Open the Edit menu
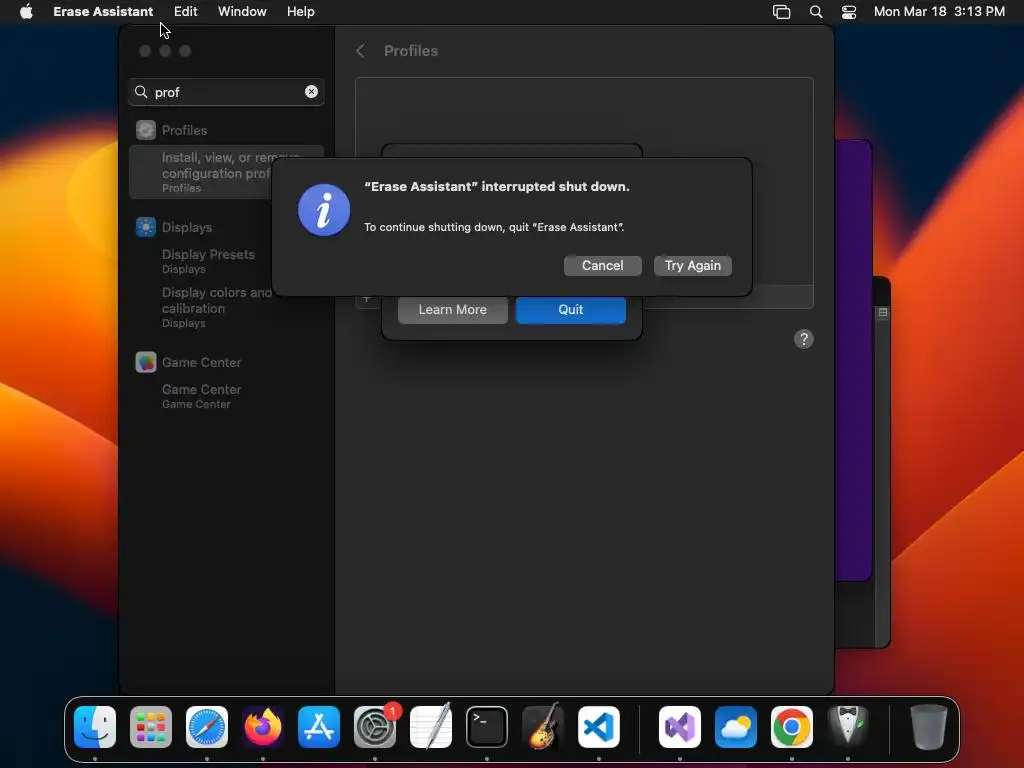 [x=185, y=12]
